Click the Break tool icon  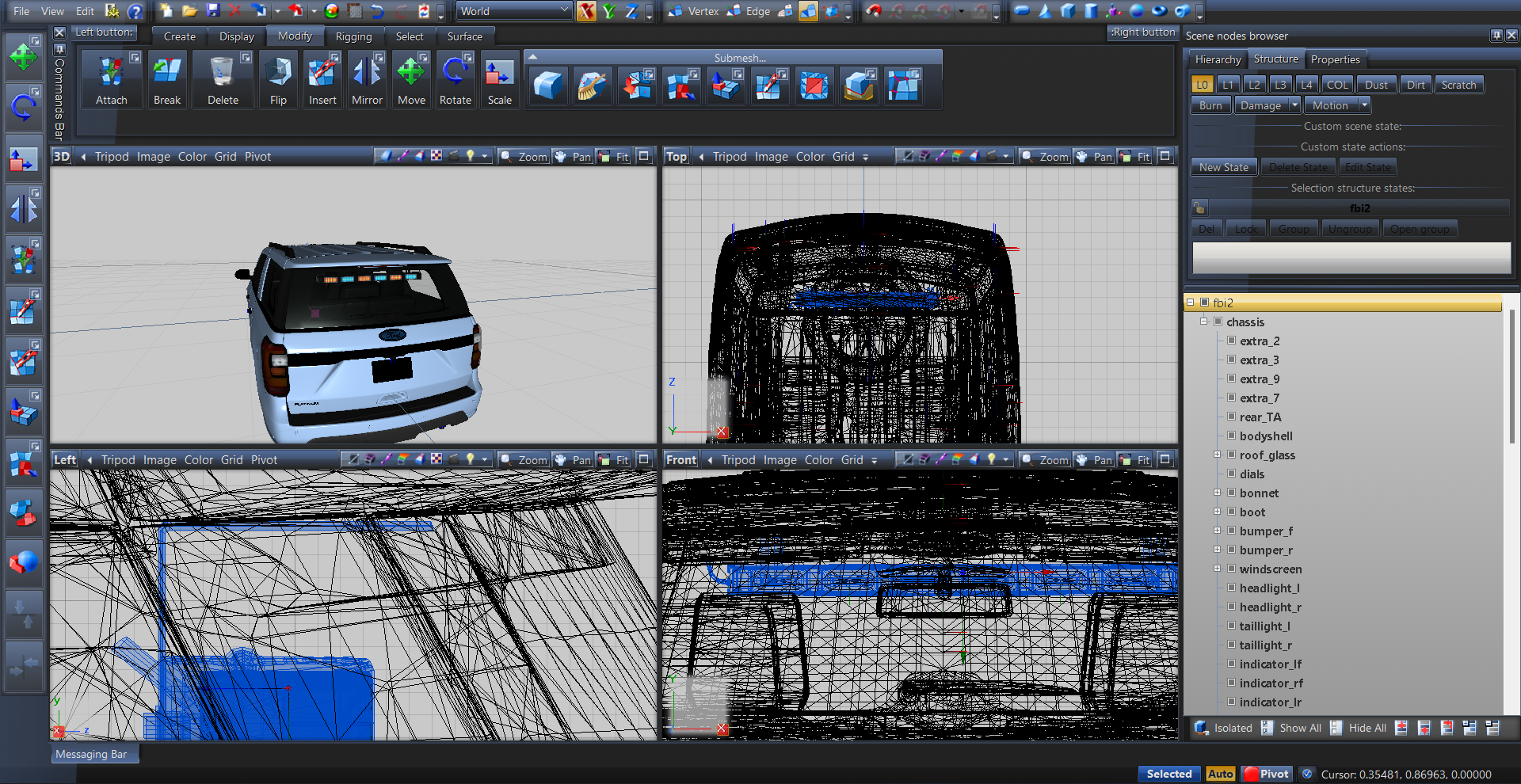[166, 79]
